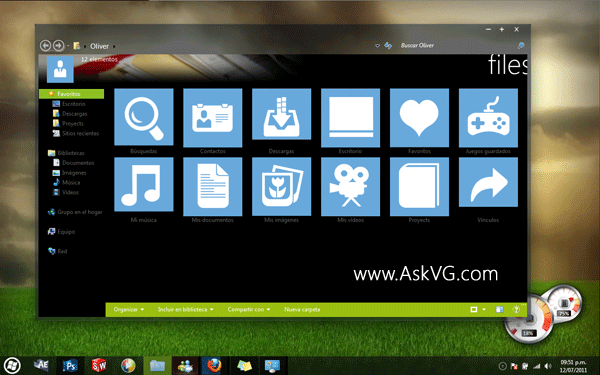Image resolution: width=600 pixels, height=375 pixels.
Task: Select Sitios recientes in the sidebar
Action: pos(76,134)
